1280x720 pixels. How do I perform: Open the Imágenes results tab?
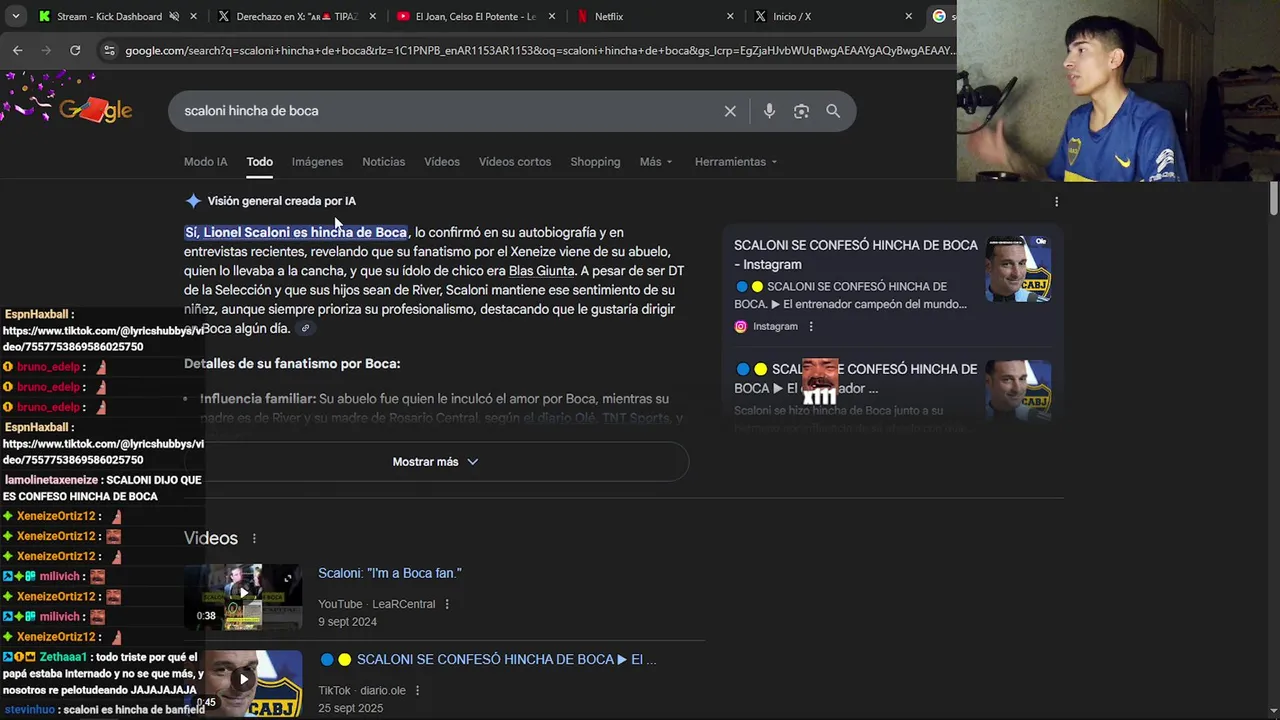coord(317,162)
